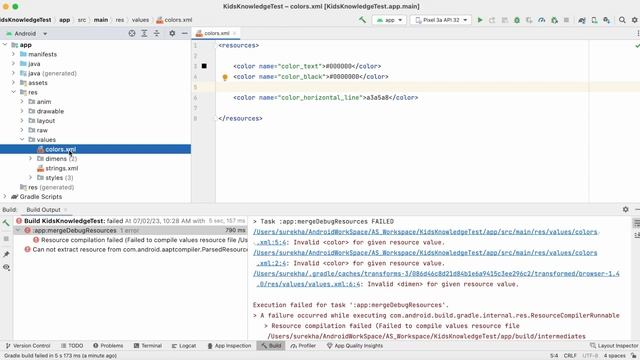Open the Problems tool window

point(108,346)
